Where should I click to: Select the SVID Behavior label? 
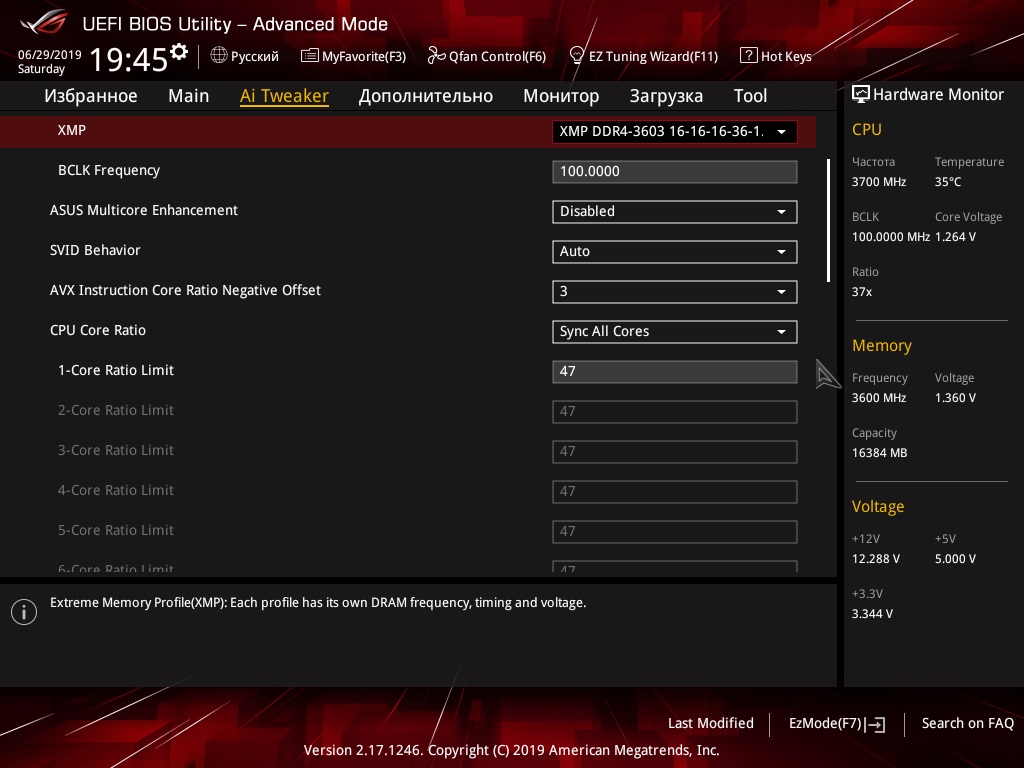pos(95,250)
